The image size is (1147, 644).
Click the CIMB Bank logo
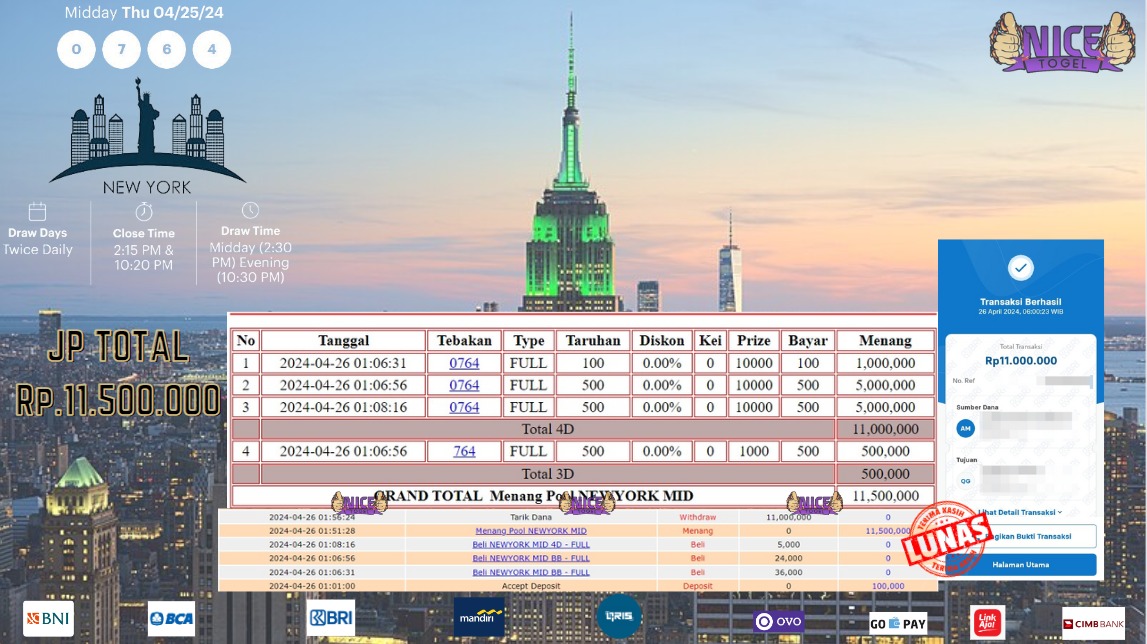tap(1093, 623)
